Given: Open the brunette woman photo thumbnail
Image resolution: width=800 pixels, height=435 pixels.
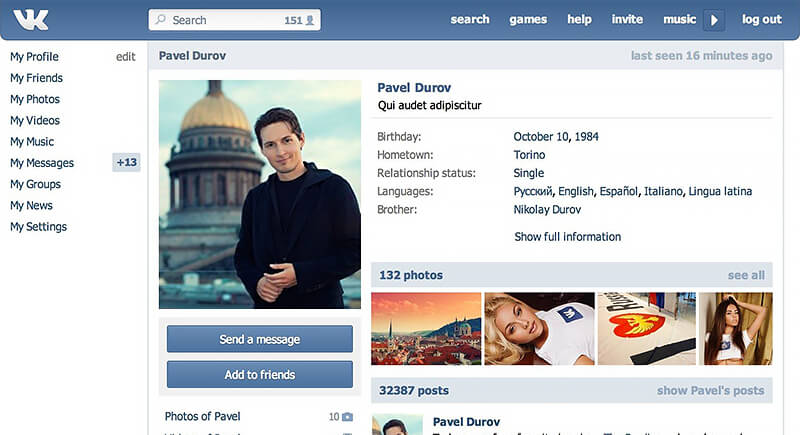Looking at the screenshot, I should (736, 328).
